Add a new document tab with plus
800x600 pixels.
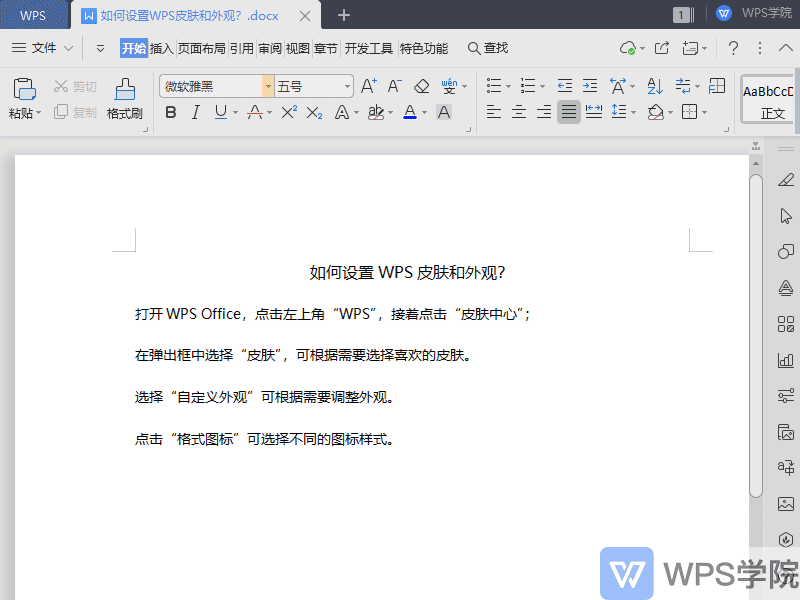pos(344,15)
